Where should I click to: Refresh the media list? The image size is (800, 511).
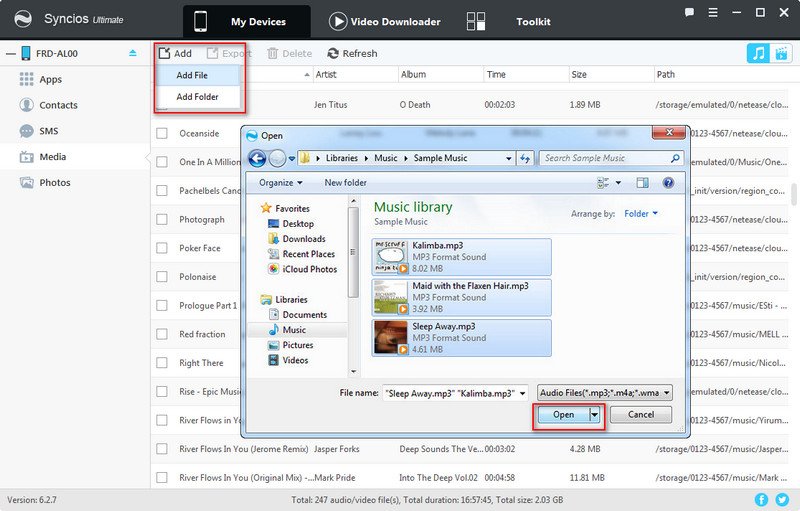pos(352,53)
